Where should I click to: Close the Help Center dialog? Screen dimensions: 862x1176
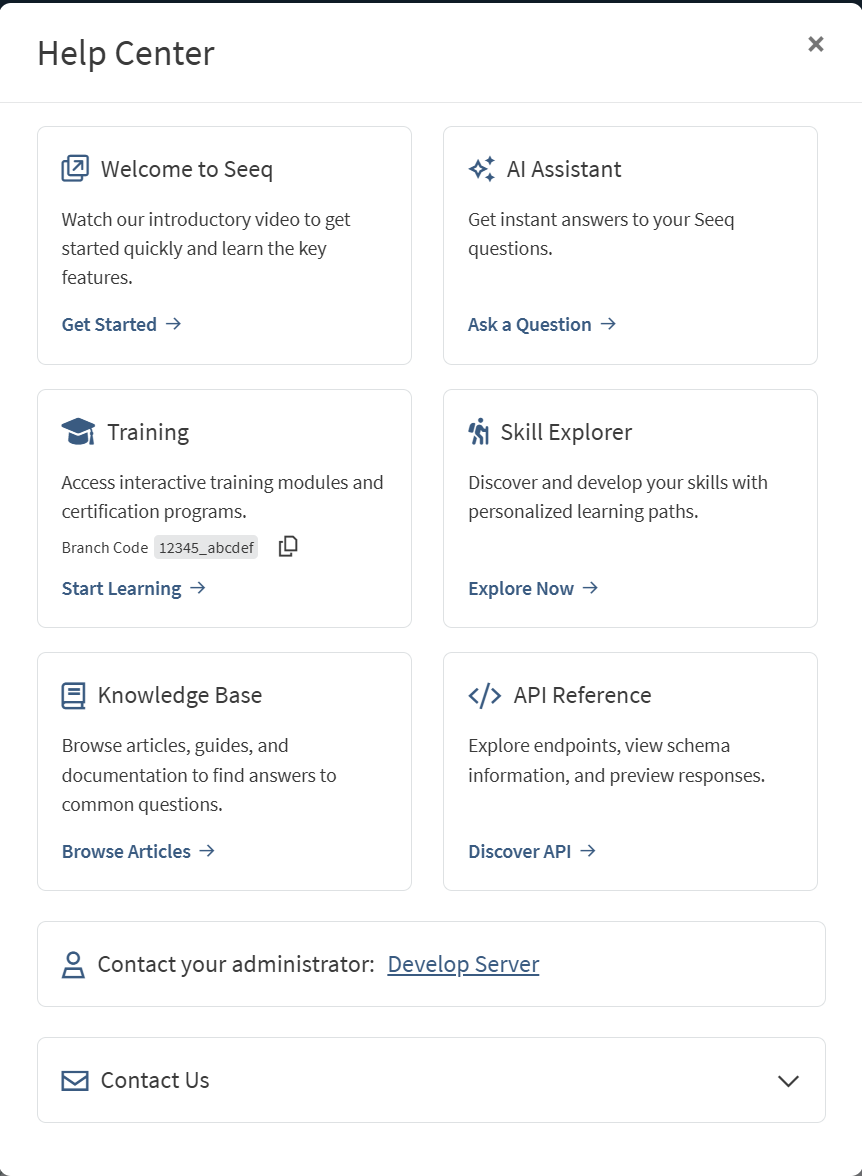(x=816, y=44)
